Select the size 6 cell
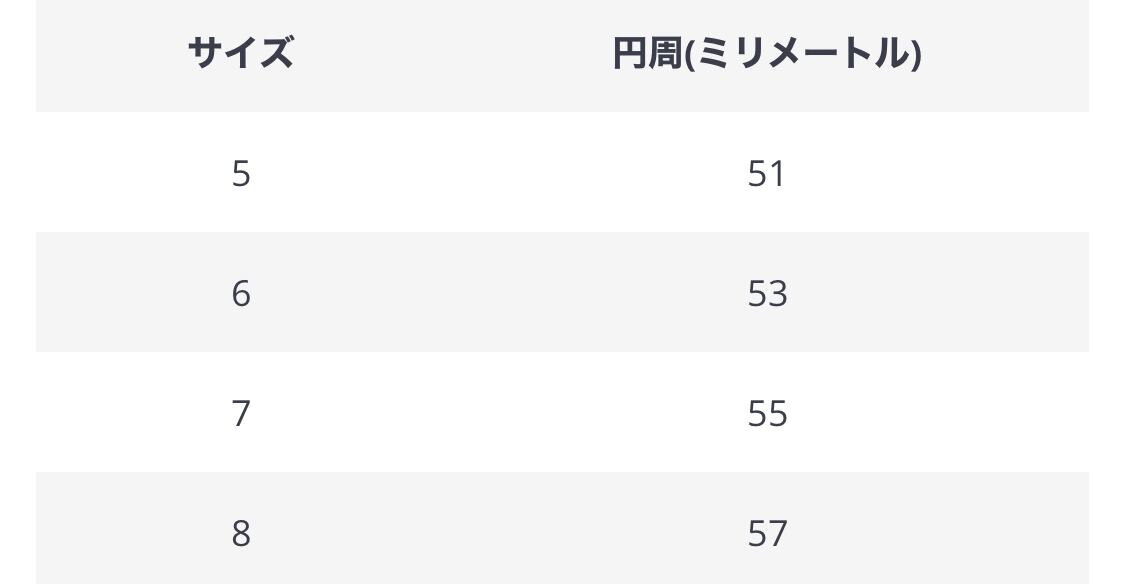Screen dimensions: 1125x584 click(241, 294)
